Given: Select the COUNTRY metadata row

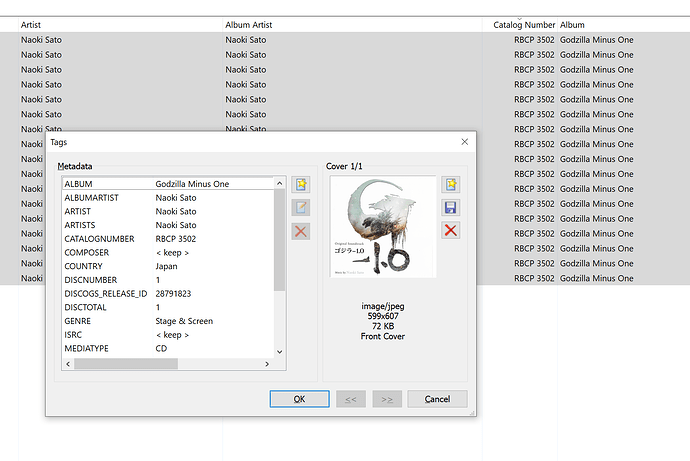Looking at the screenshot, I should pyautogui.click(x=169, y=266).
